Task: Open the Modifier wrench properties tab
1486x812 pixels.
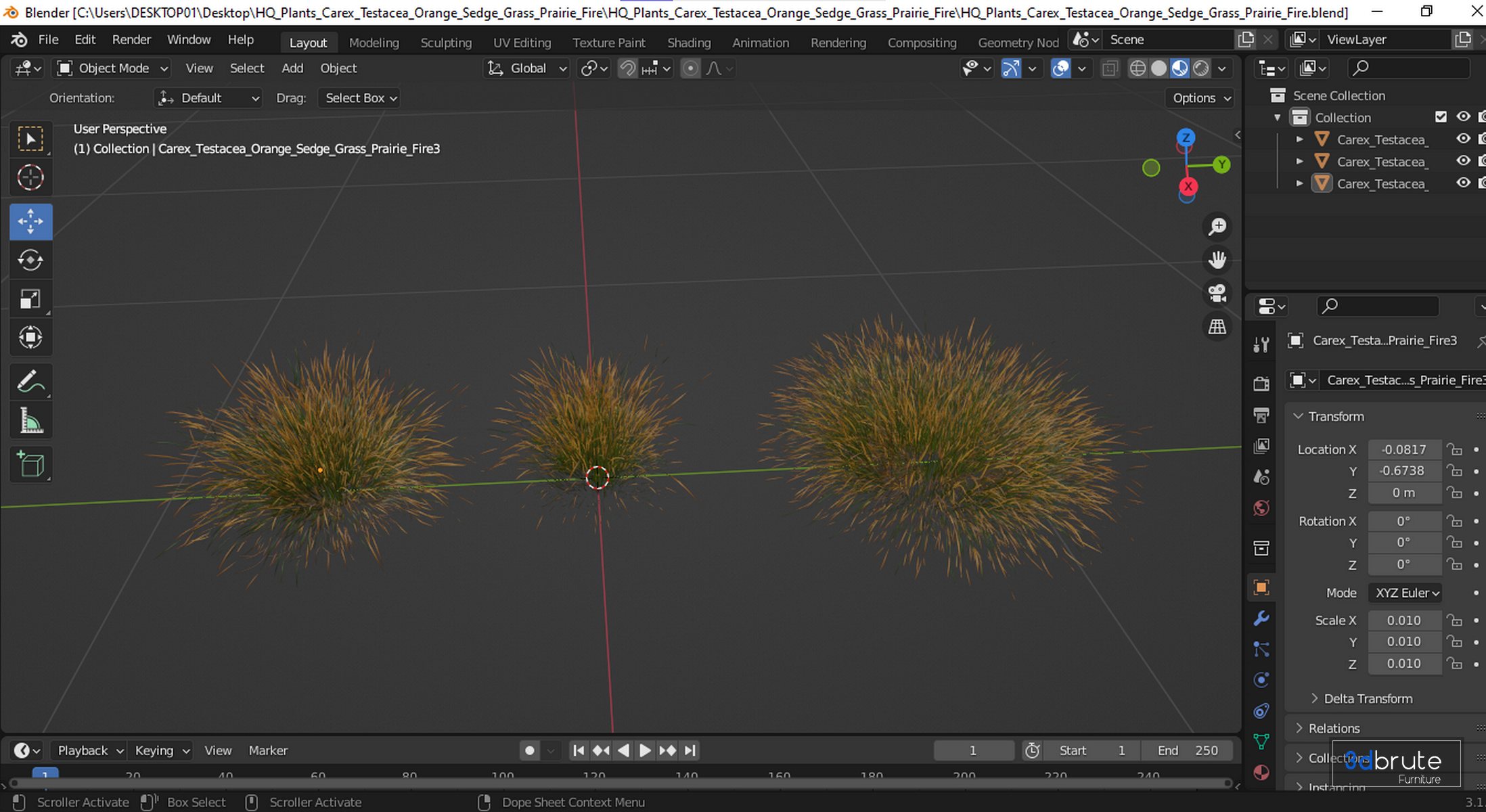Action: point(1261,618)
